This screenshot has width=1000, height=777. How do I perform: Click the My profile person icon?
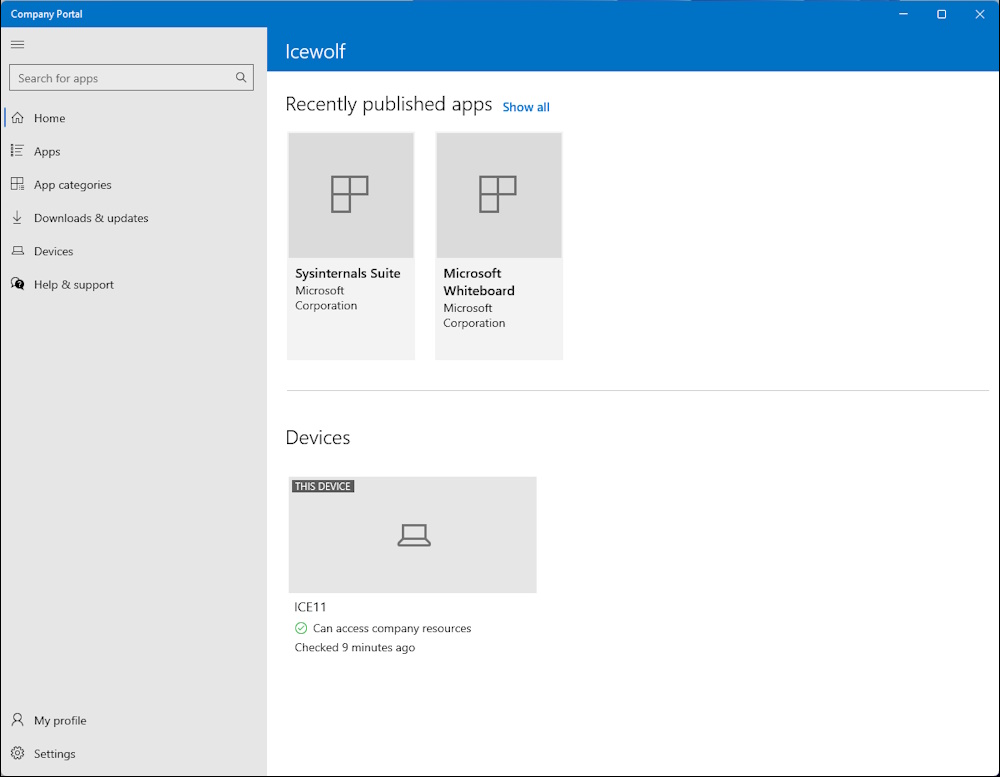click(x=18, y=720)
